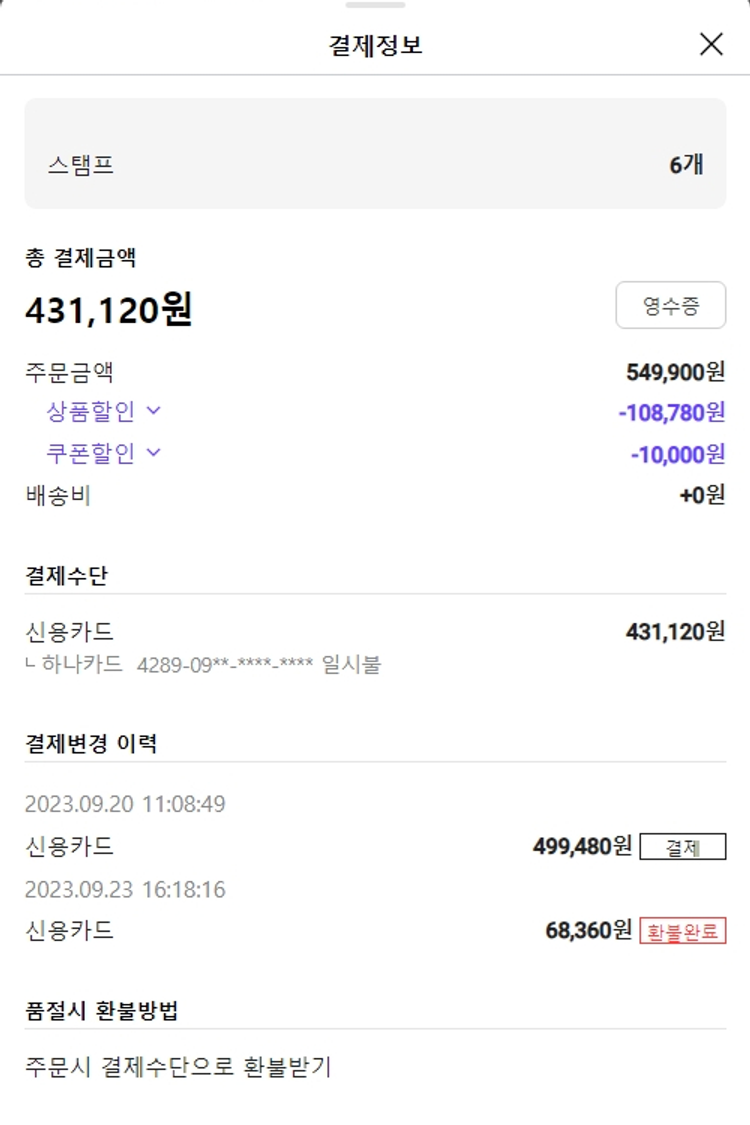Click the 상품할인 label text

[x=90, y=411]
